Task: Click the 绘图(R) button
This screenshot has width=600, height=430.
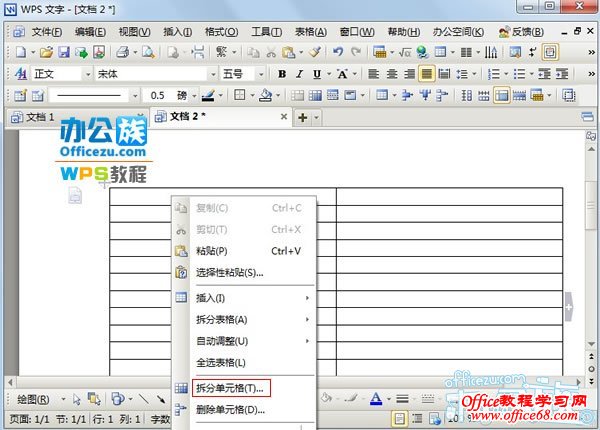Action: pos(33,399)
